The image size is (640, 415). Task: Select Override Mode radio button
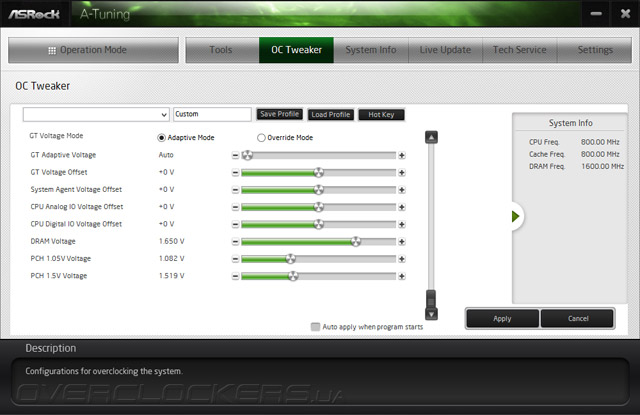[261, 138]
